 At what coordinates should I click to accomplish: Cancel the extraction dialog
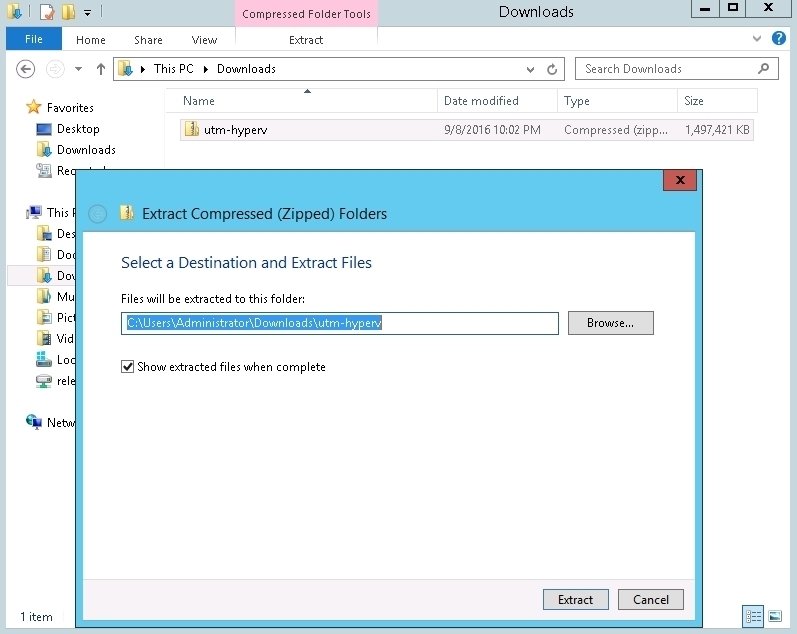[651, 599]
